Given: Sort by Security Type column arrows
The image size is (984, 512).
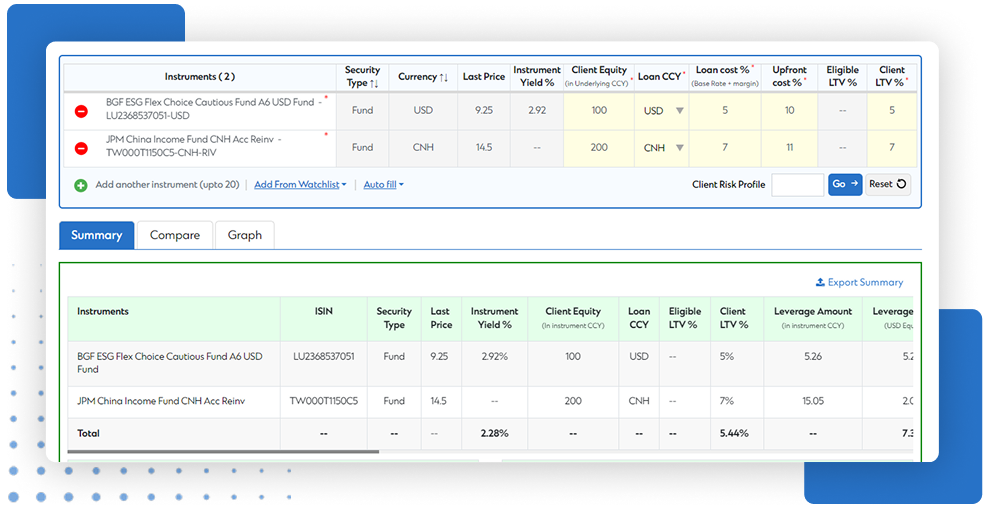Looking at the screenshot, I should point(374,83).
